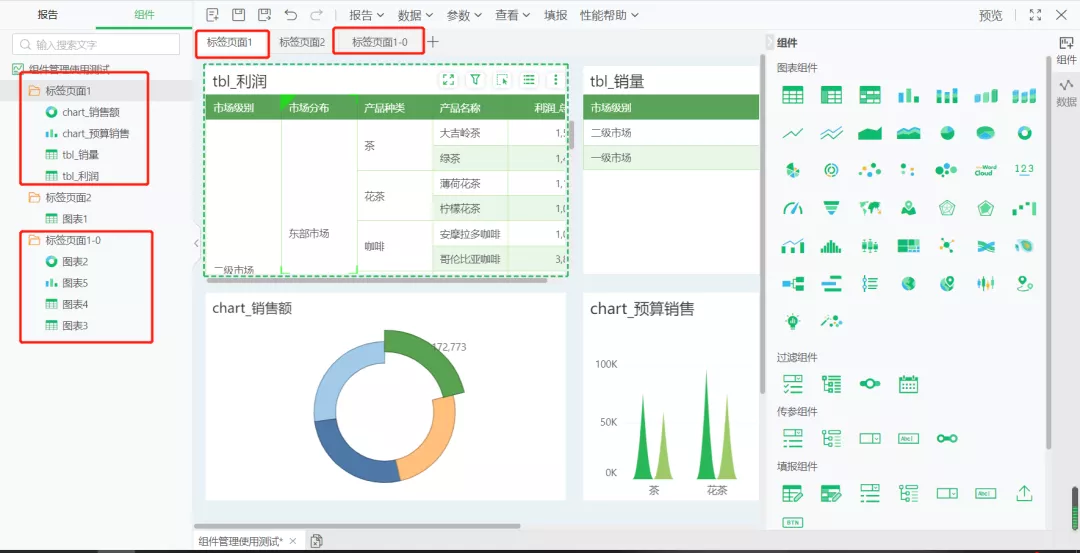Click the save-as icon in toolbar
Screen dimensions: 1080x553
click(264, 14)
